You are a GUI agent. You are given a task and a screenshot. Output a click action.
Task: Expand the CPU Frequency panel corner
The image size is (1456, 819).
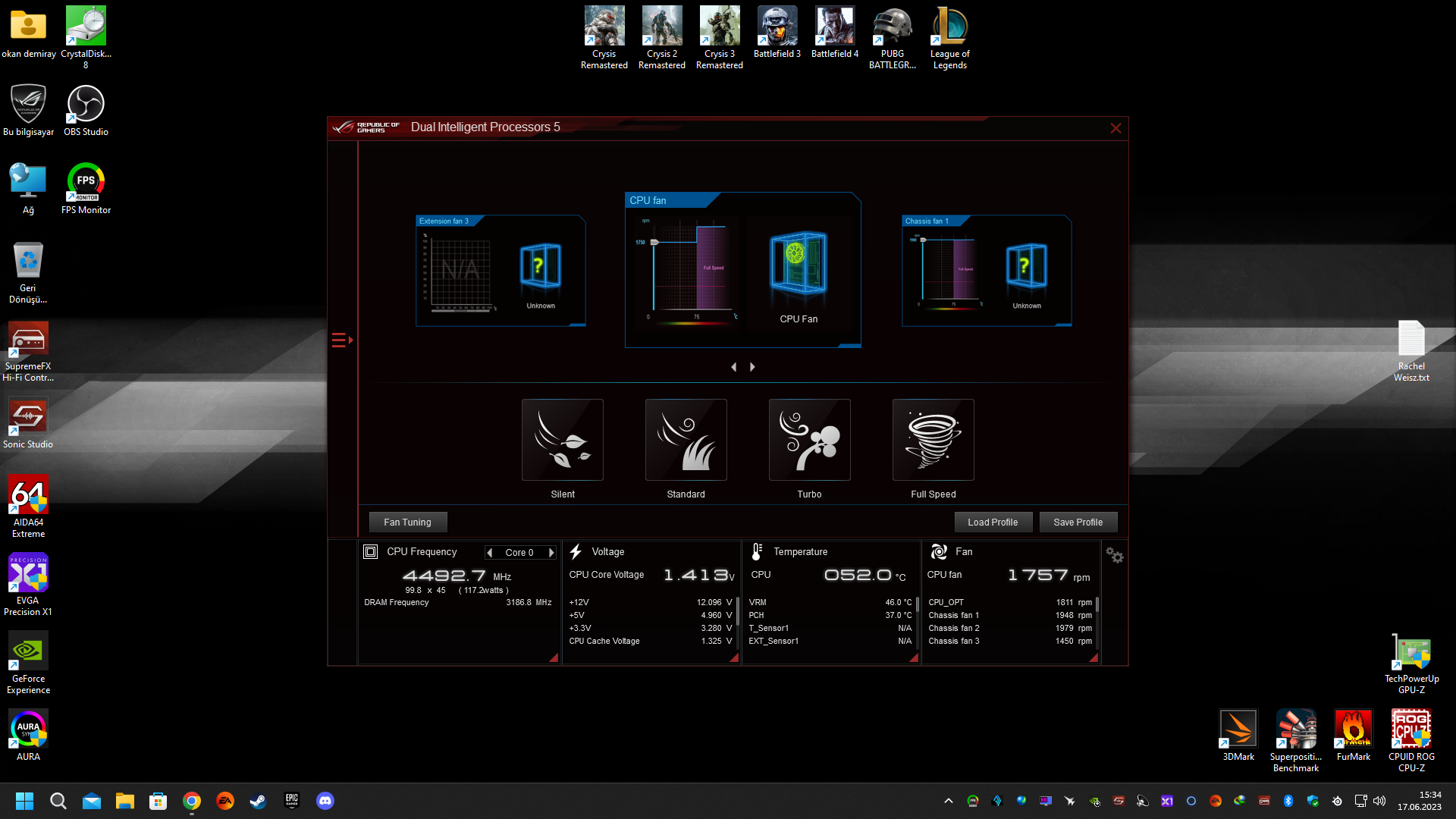[554, 658]
